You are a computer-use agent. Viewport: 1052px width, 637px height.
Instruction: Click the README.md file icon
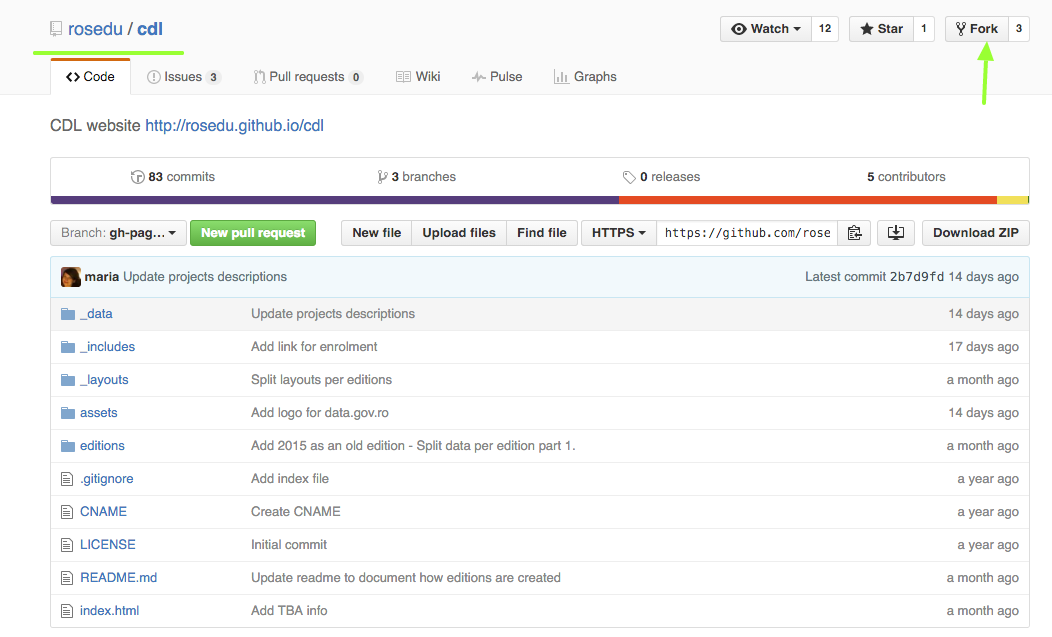point(66,577)
